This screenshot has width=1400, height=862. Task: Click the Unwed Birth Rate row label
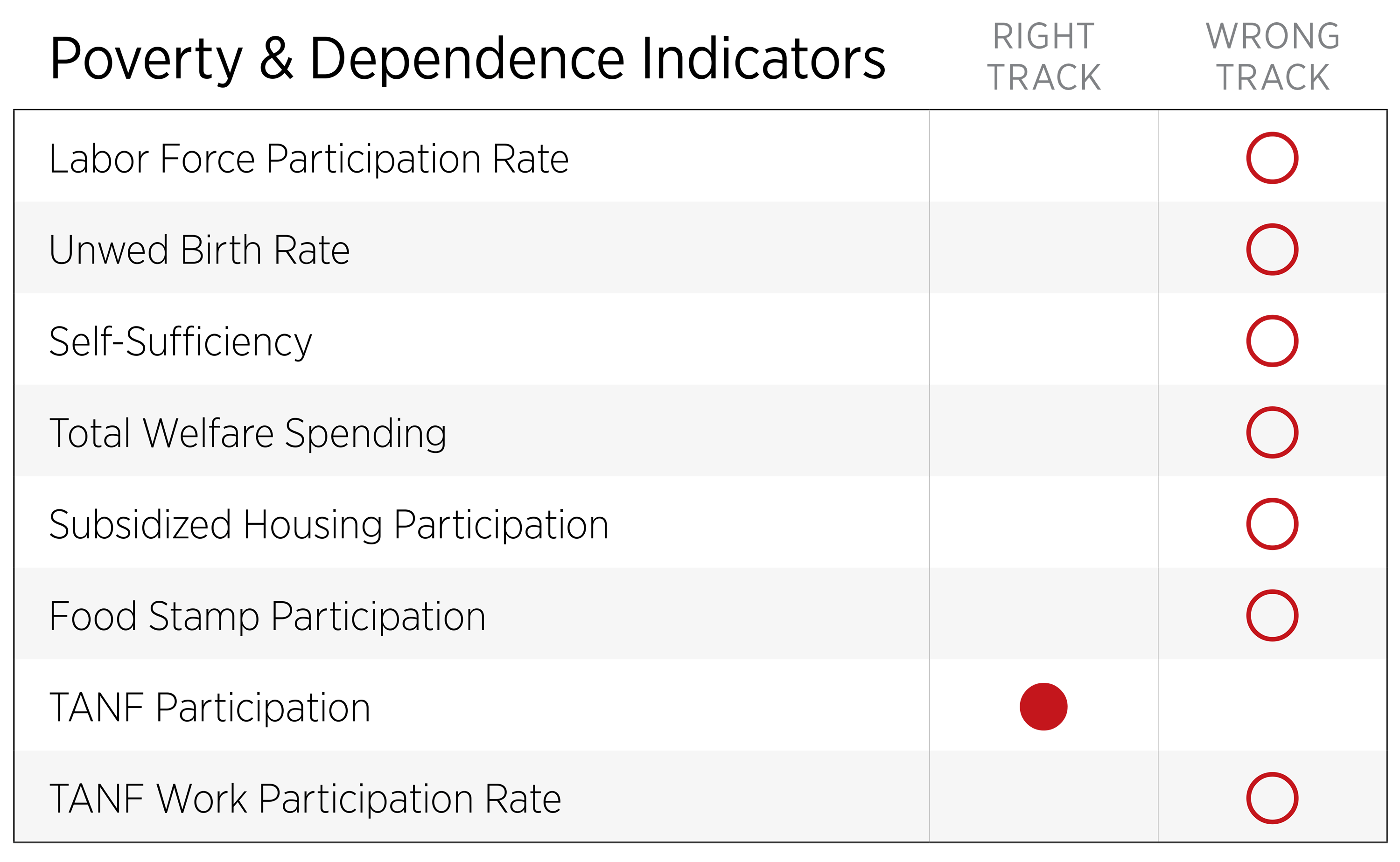tap(199, 250)
